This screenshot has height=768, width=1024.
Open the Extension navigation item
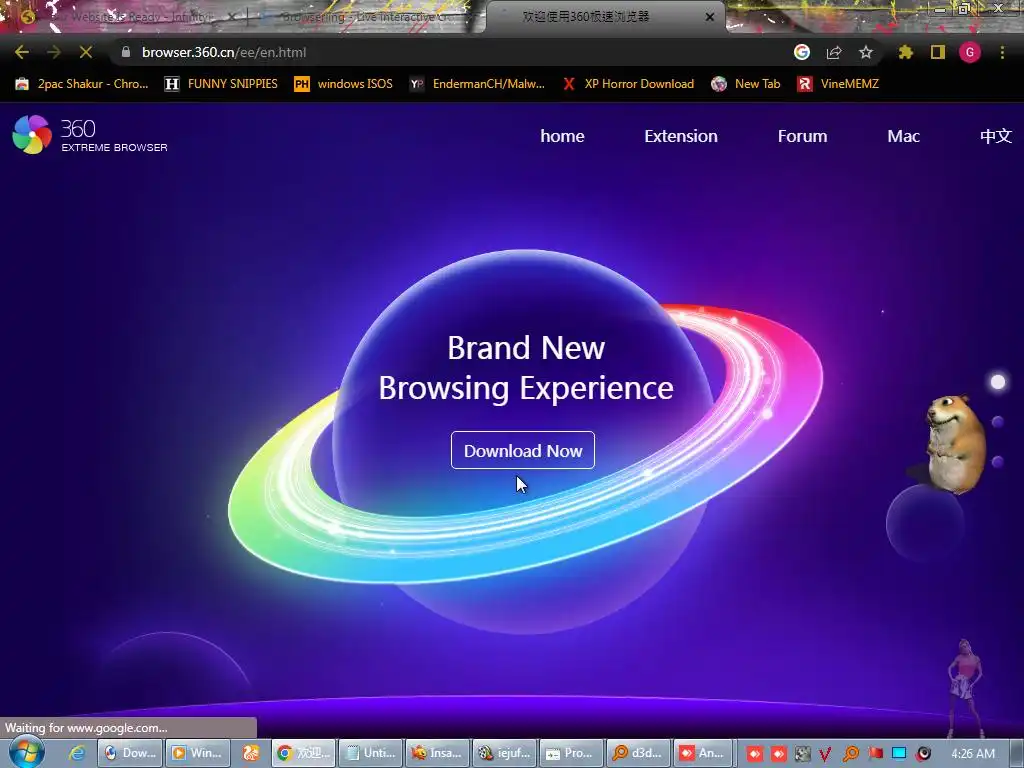680,136
